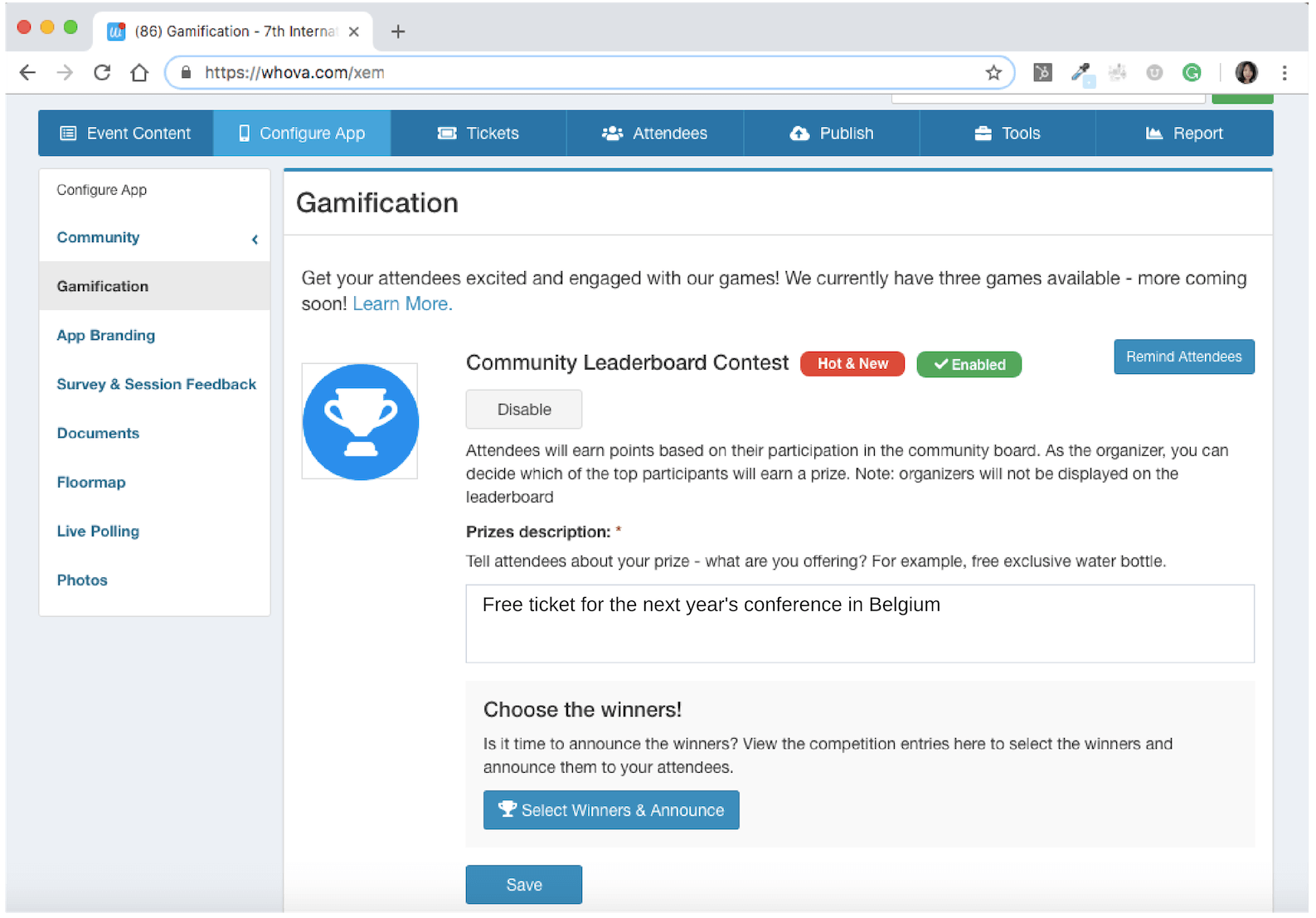Open the Grammarly extension icon
This screenshot has width=1316, height=918.
(x=1192, y=73)
